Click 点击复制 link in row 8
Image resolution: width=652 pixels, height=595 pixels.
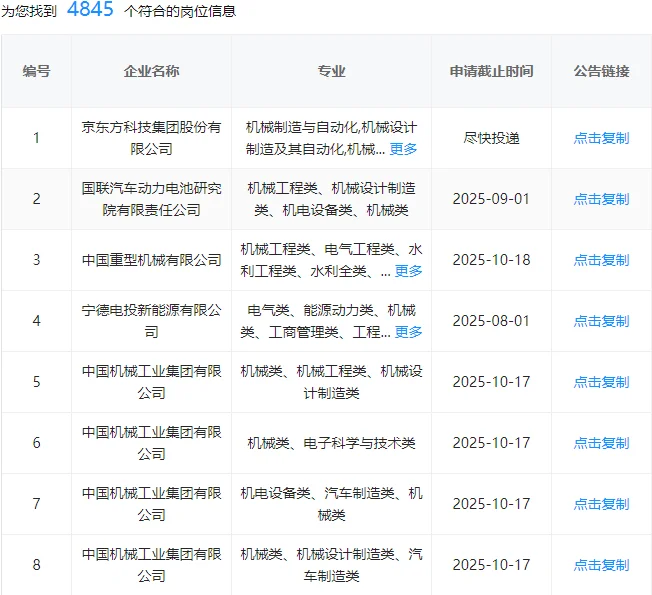click(601, 565)
